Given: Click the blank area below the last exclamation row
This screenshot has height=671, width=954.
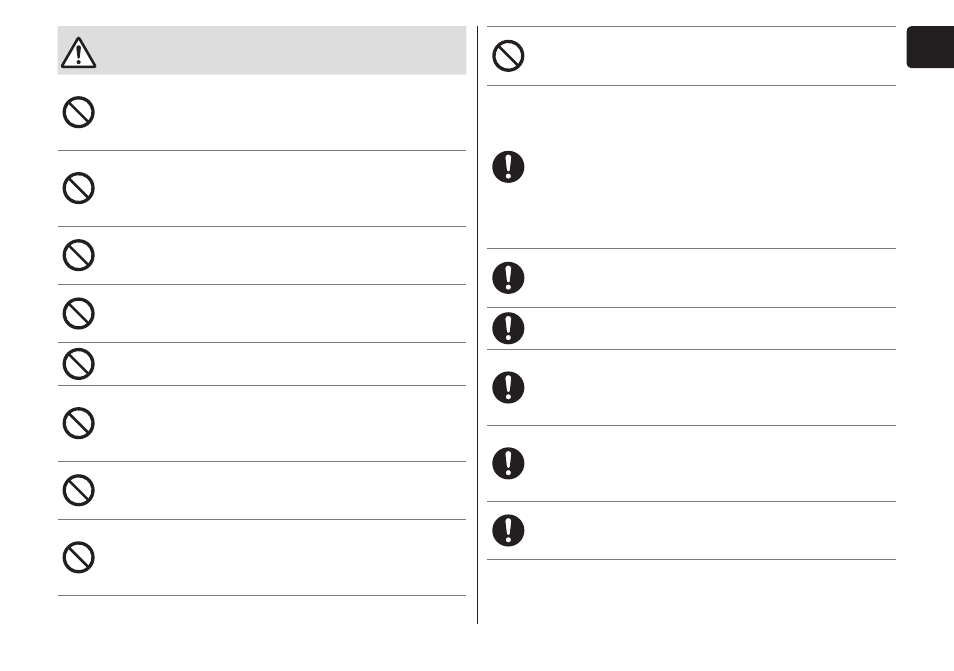Looking at the screenshot, I should click(691, 591).
